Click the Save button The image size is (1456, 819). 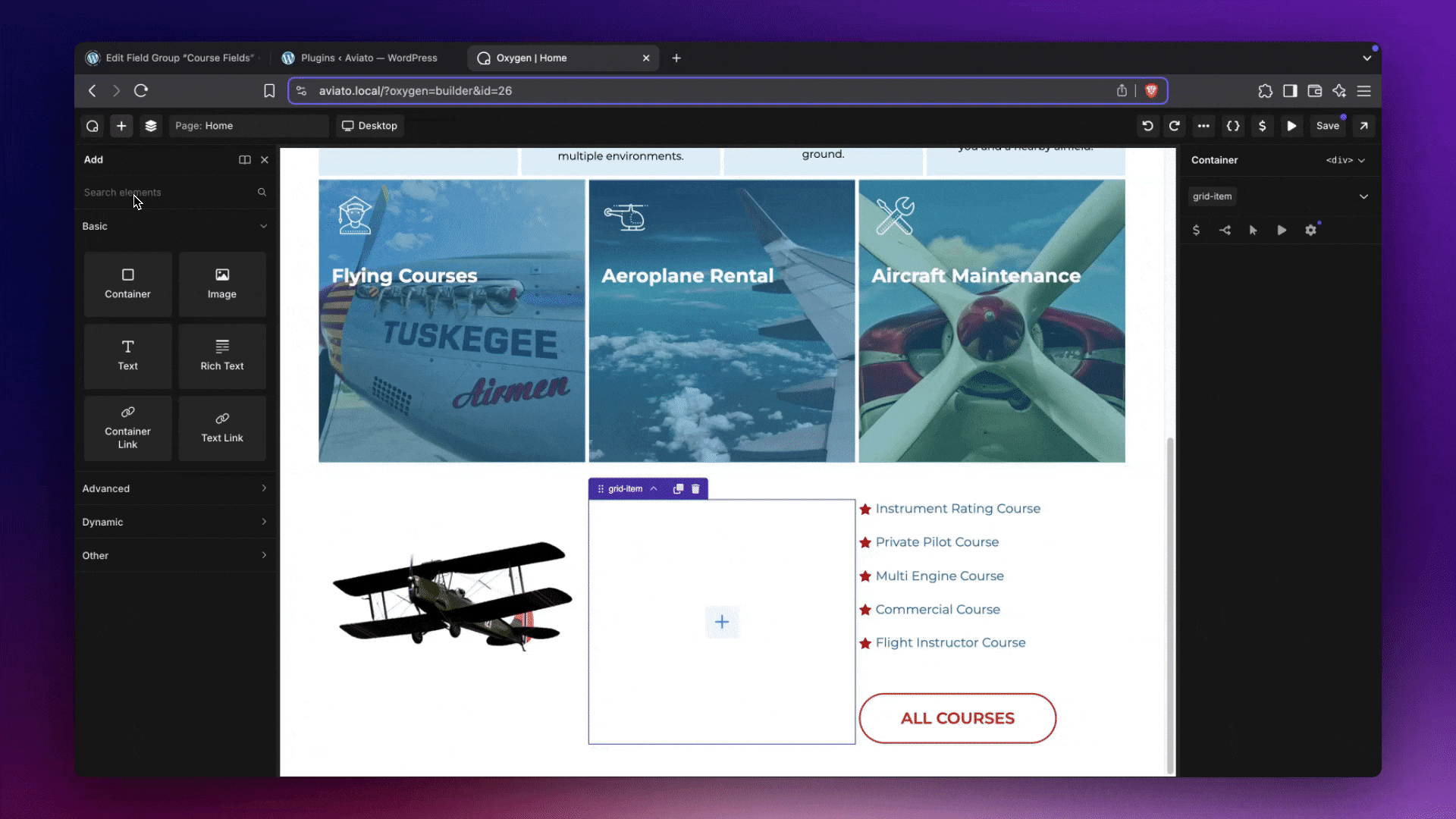pyautogui.click(x=1328, y=126)
